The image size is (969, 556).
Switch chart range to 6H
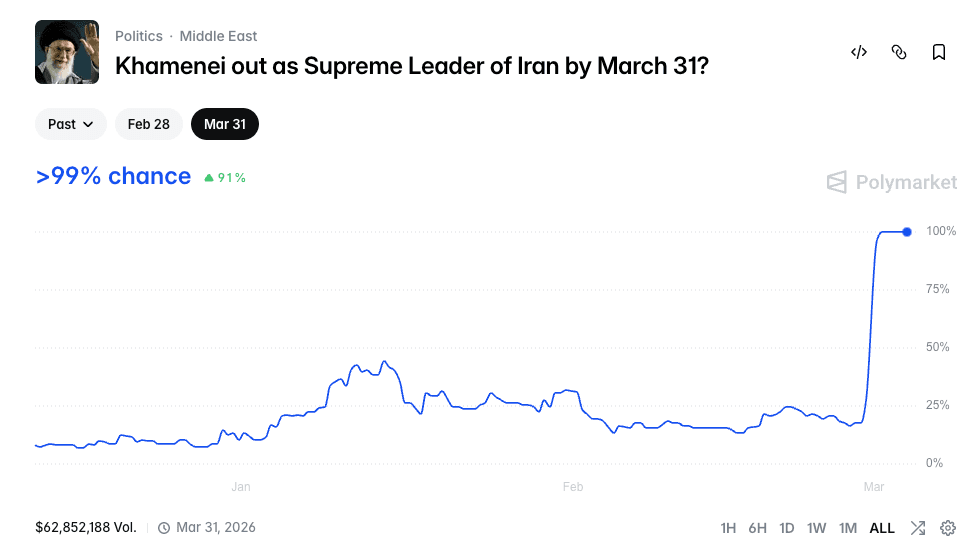tap(757, 528)
